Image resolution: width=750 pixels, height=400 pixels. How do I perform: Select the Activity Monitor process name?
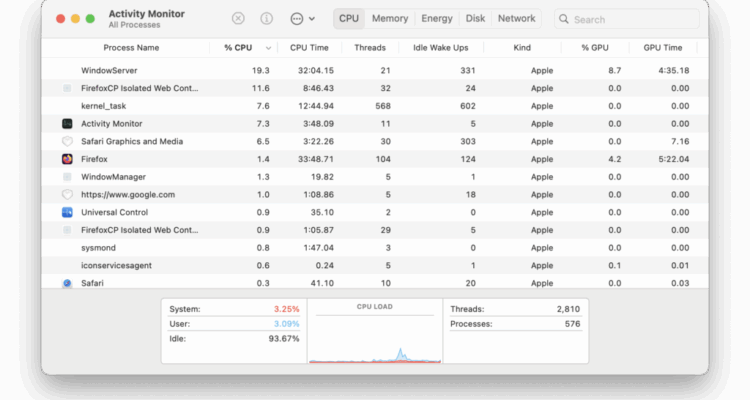coord(111,123)
